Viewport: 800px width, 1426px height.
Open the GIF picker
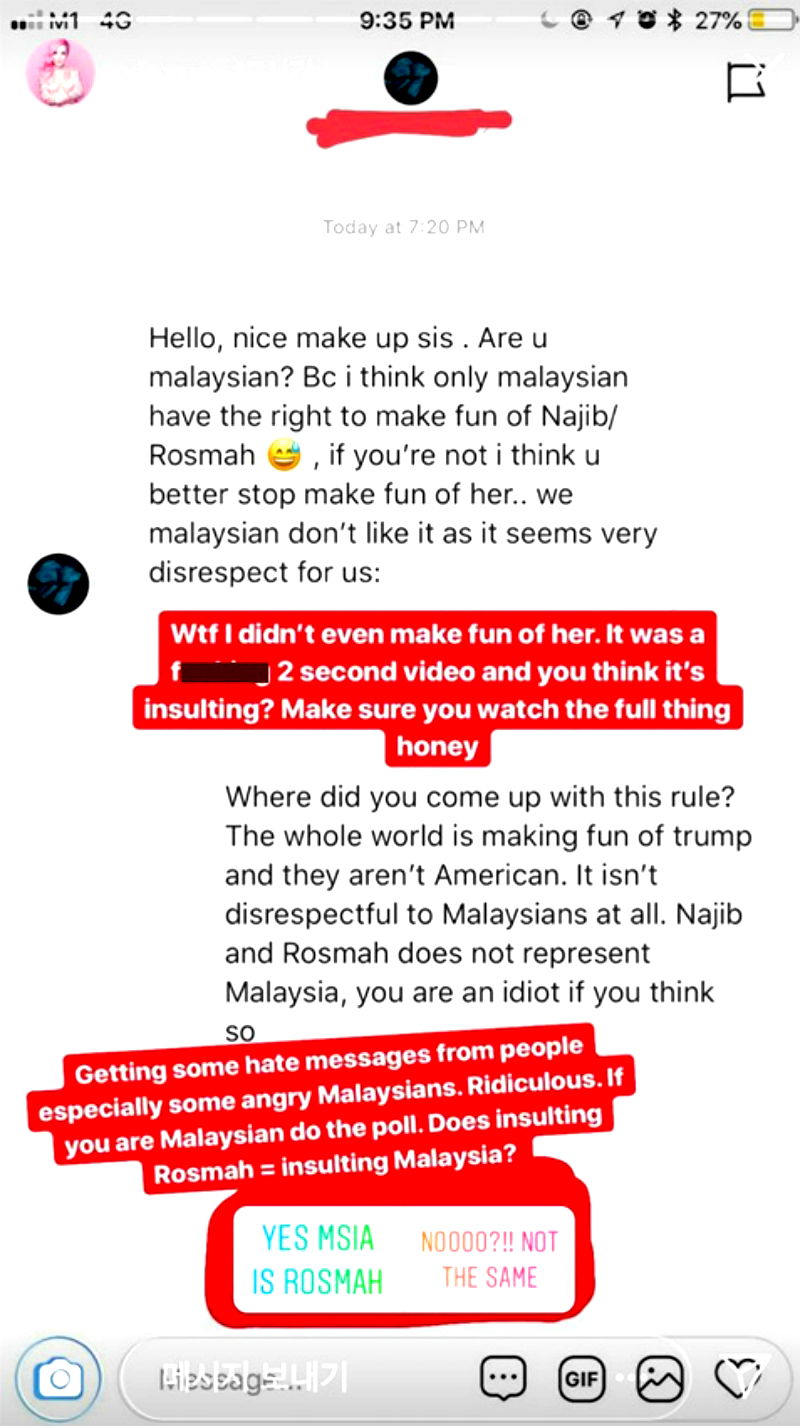point(582,1379)
